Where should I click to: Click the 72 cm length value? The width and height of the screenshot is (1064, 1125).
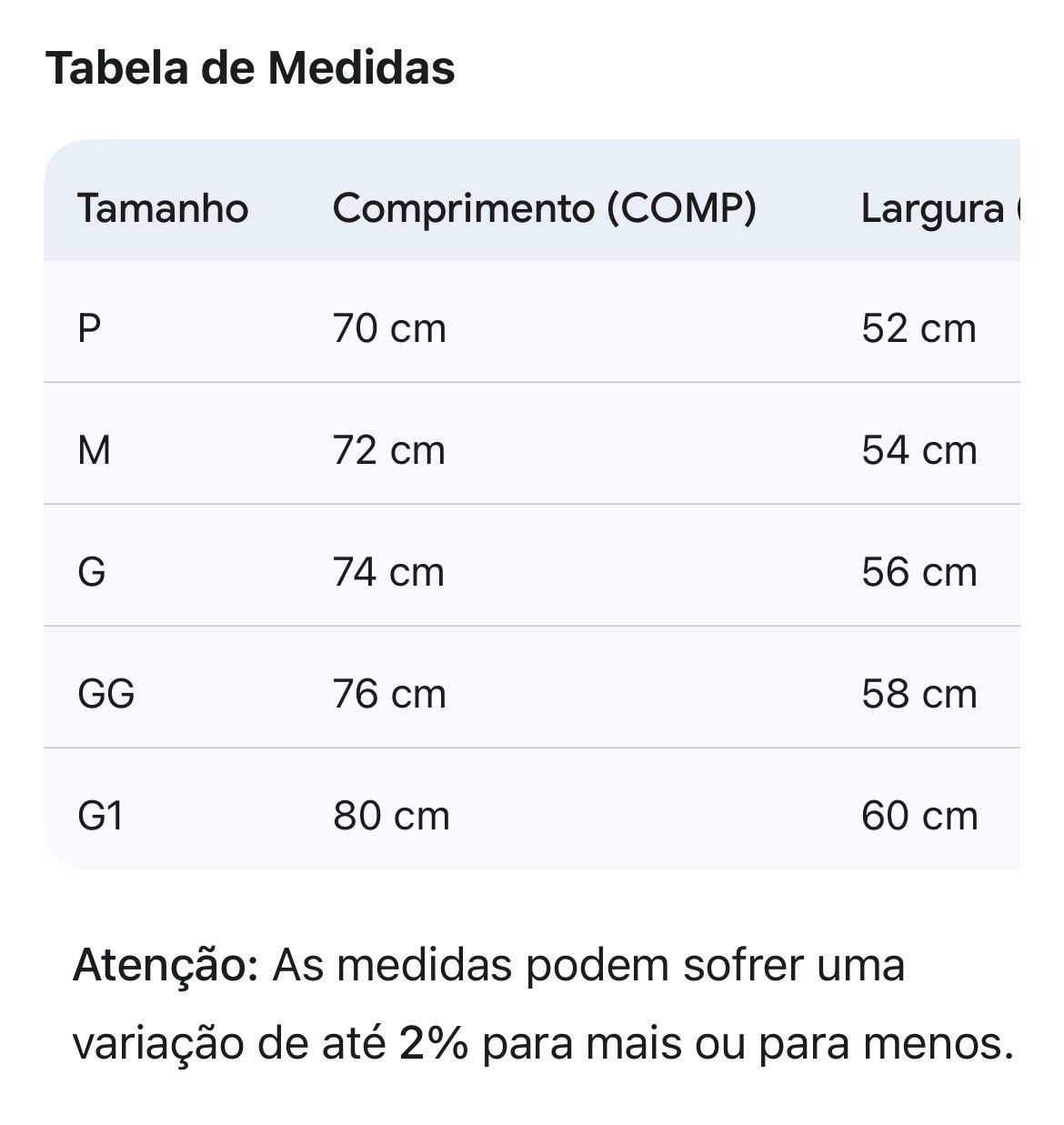389,450
